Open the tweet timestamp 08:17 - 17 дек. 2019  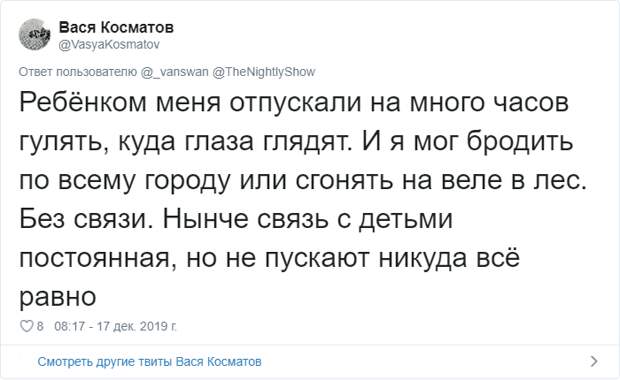click(115, 326)
